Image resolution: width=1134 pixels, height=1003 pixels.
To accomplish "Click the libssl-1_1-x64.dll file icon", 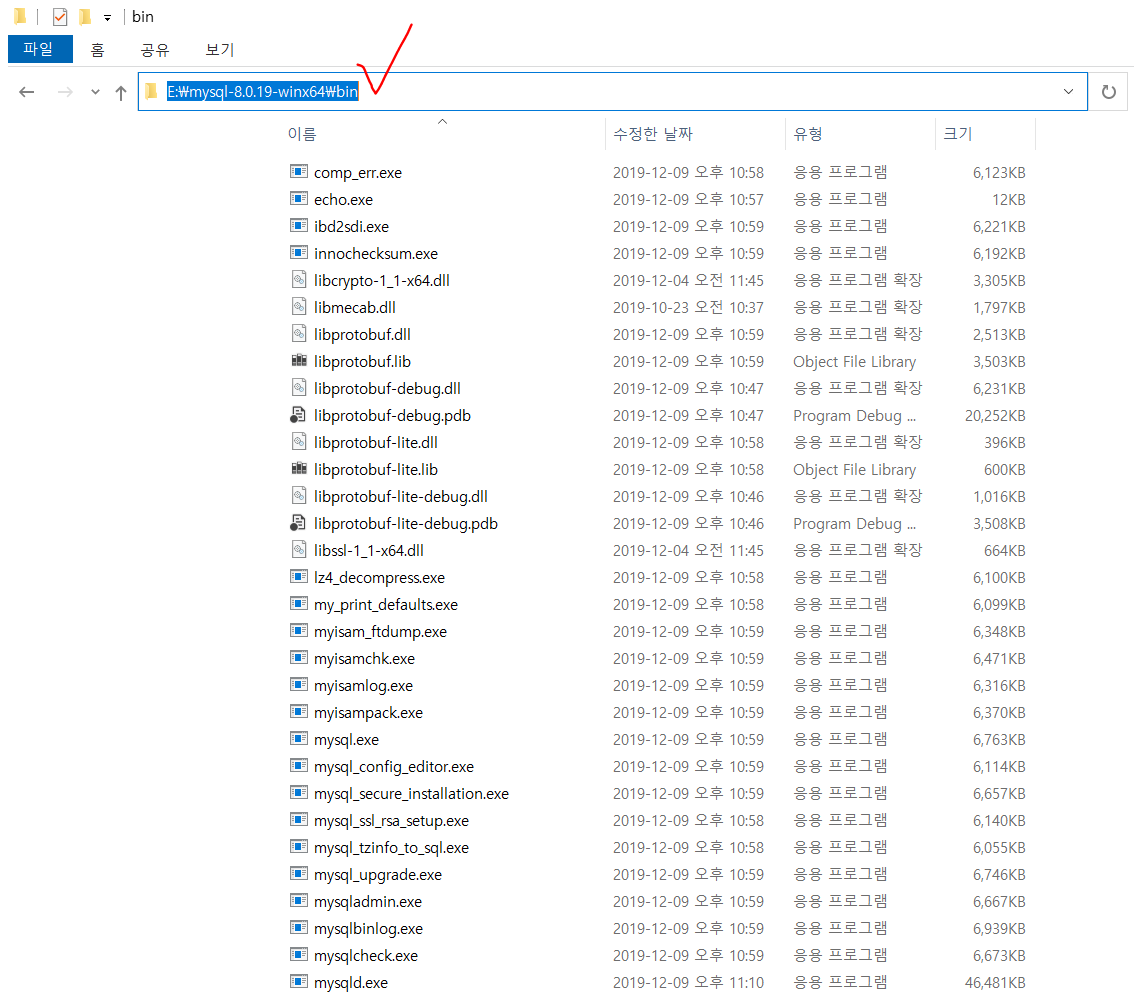I will tap(299, 550).
